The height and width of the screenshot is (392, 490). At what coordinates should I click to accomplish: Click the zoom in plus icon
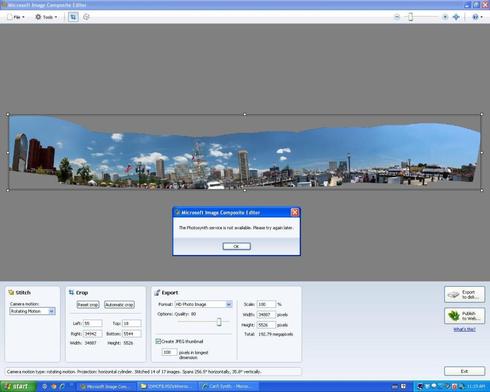point(445,17)
